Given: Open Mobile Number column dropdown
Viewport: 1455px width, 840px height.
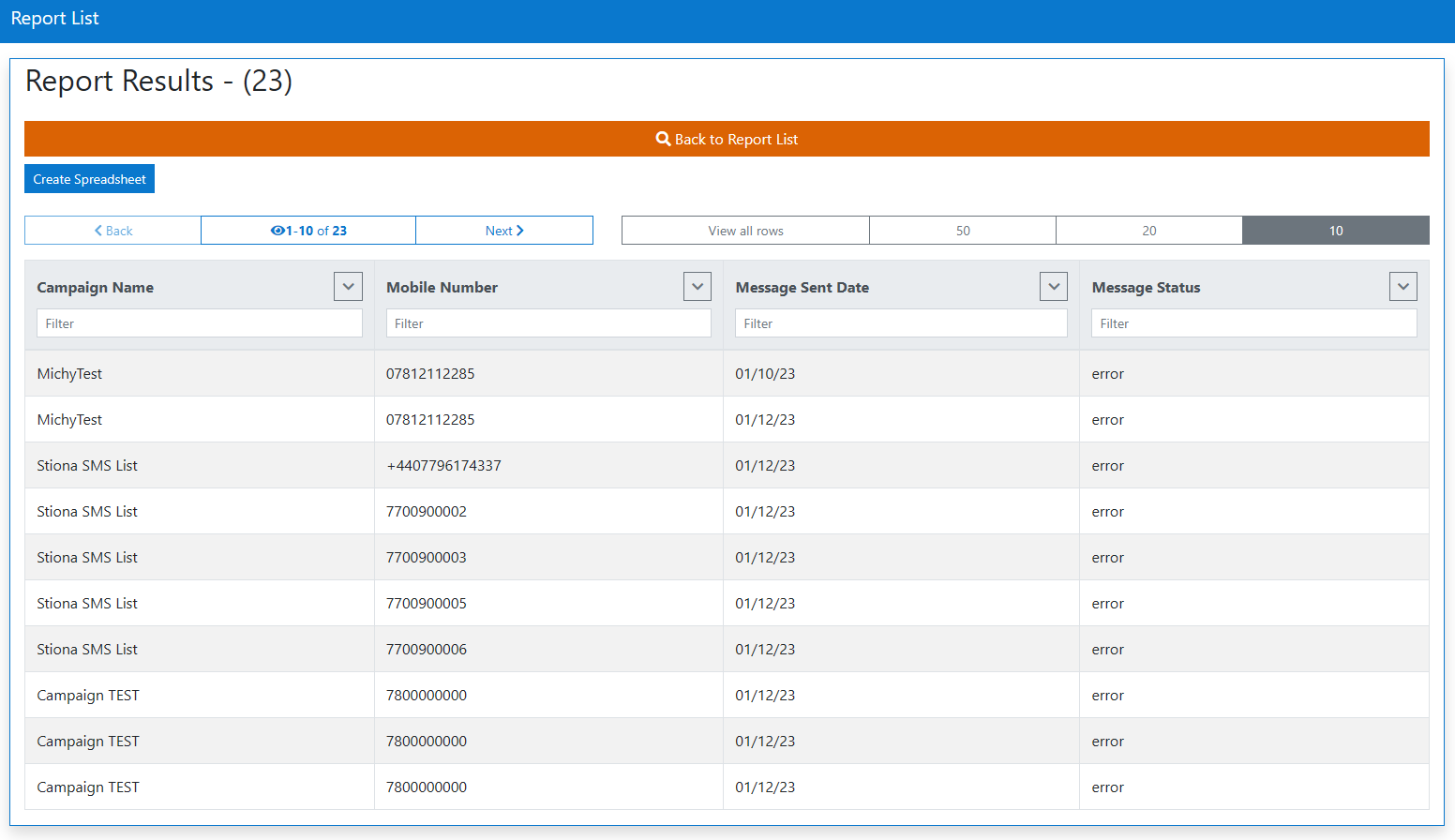Looking at the screenshot, I should click(697, 287).
